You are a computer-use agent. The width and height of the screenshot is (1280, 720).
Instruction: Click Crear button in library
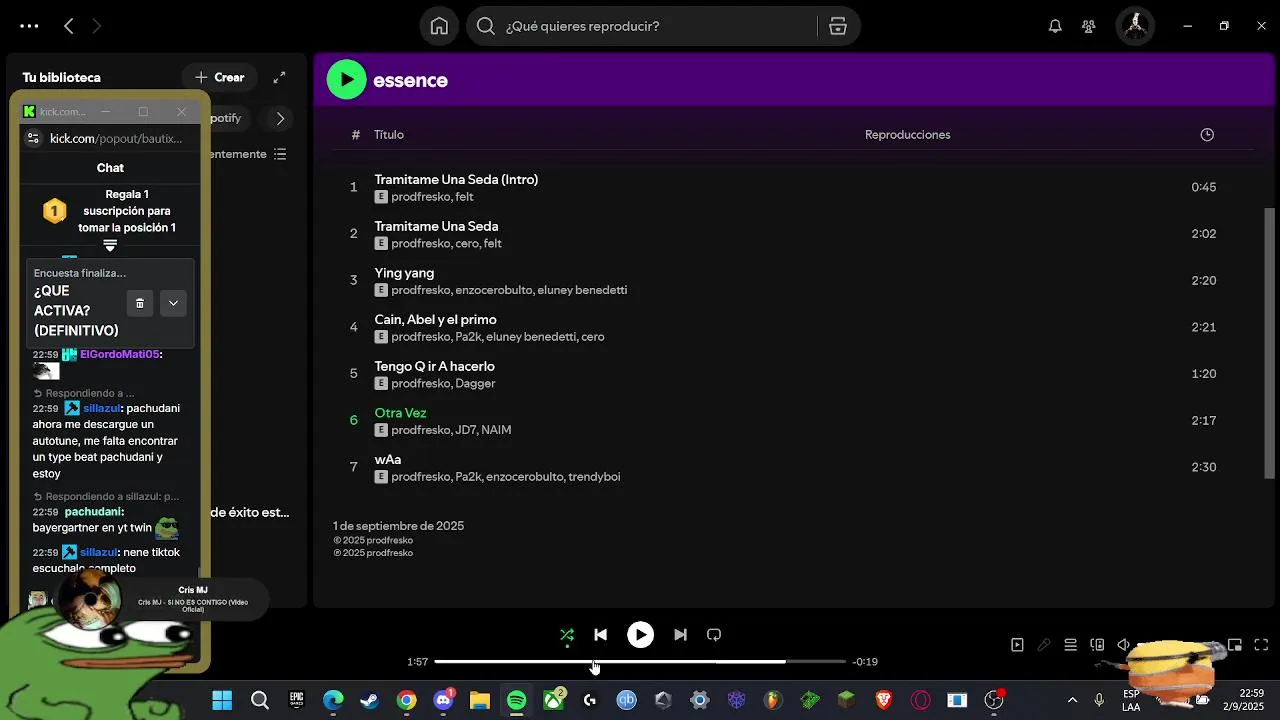click(x=220, y=77)
